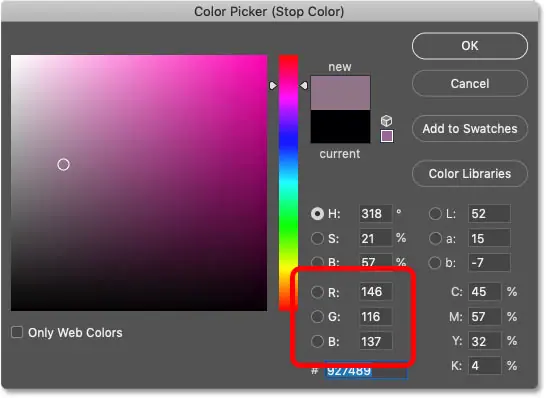Viewport: 546px width, 398px height.
Task: Click the circular color marker in the field
Action: pyautogui.click(x=63, y=164)
